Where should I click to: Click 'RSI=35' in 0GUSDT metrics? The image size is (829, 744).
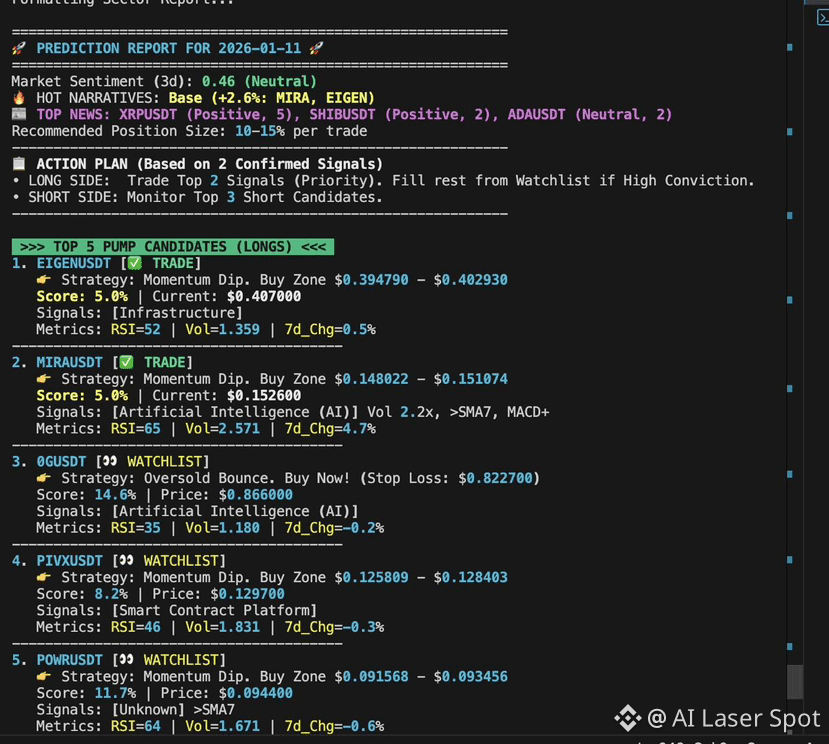click(135, 528)
